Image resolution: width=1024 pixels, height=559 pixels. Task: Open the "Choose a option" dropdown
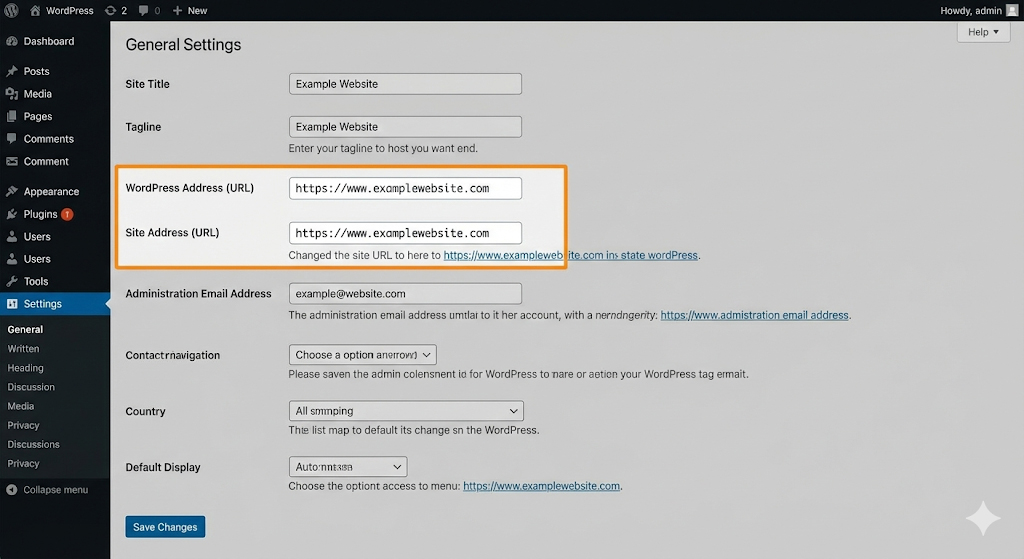pyautogui.click(x=362, y=355)
